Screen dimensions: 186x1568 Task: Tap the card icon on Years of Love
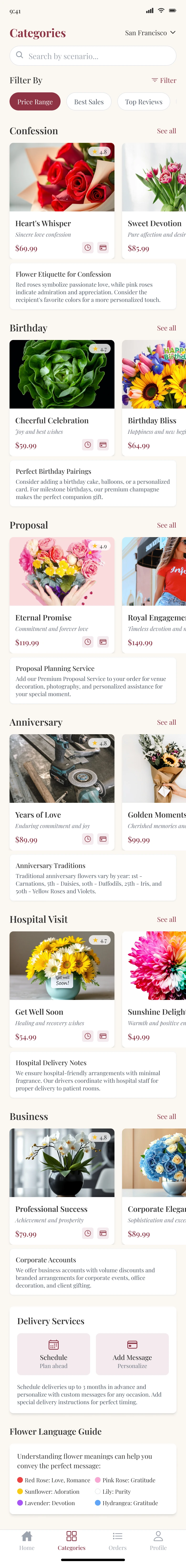coord(103,839)
